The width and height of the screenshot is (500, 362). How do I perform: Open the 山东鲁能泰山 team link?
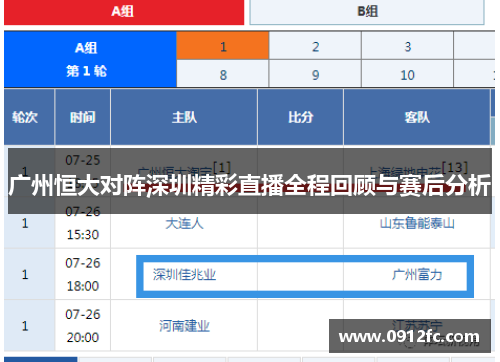point(417,223)
